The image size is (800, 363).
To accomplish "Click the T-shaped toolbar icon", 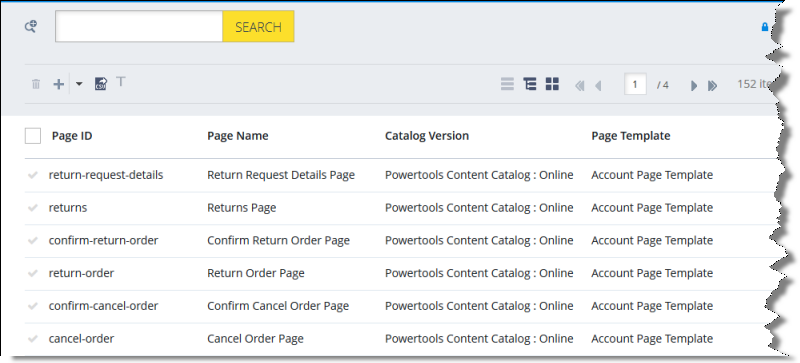I will (120, 82).
